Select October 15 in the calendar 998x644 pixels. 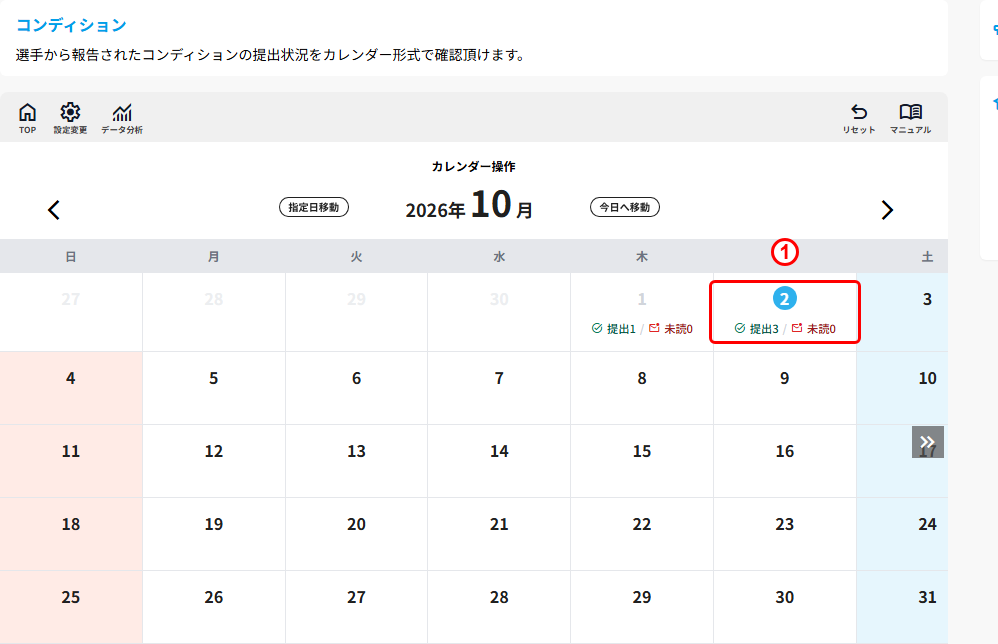pyautogui.click(x=642, y=451)
